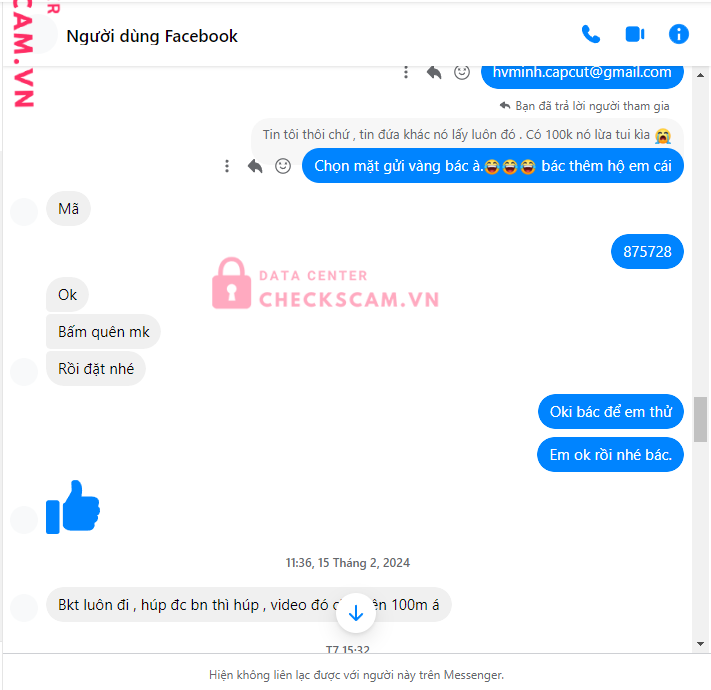
Task: Select the '875728' code message bubble
Action: coord(647,252)
